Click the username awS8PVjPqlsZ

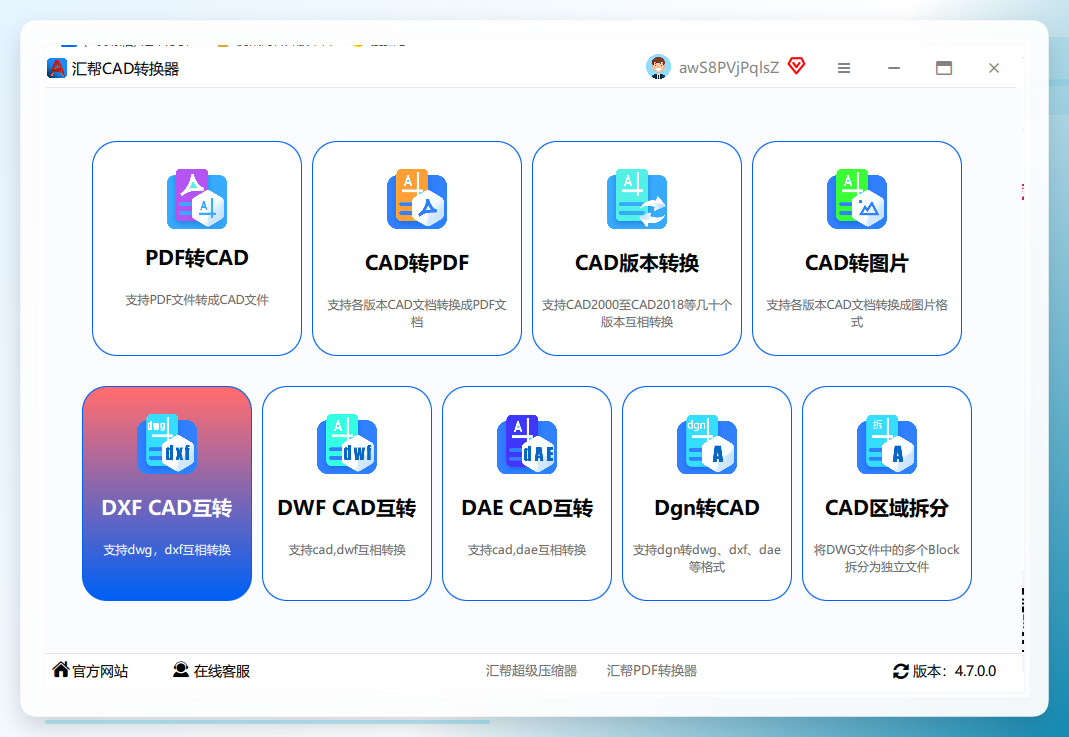[729, 67]
